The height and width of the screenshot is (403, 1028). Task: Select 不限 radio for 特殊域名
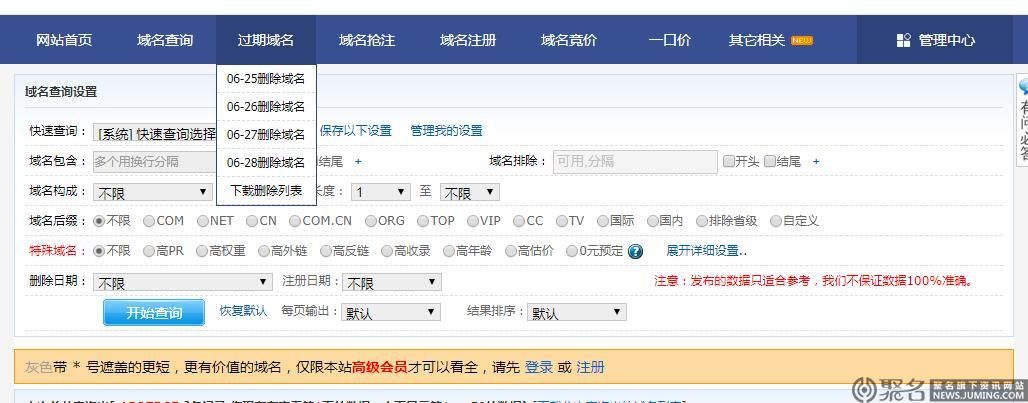coord(99,250)
